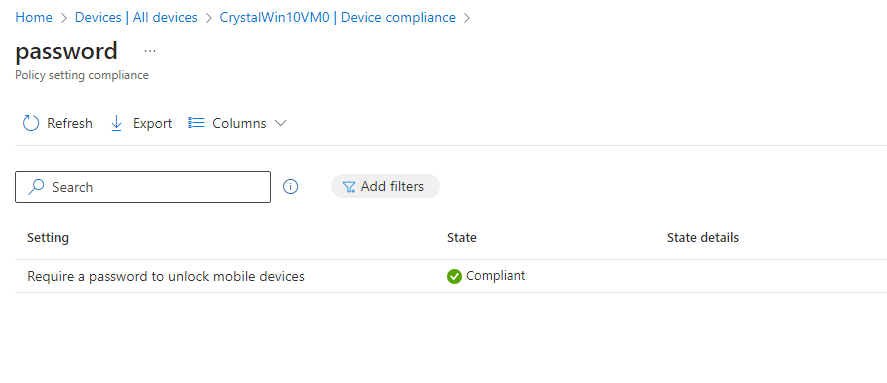Click the chevron after Device compliance breadcrumb
Image resolution: width=887 pixels, height=383 pixels.
click(x=467, y=18)
